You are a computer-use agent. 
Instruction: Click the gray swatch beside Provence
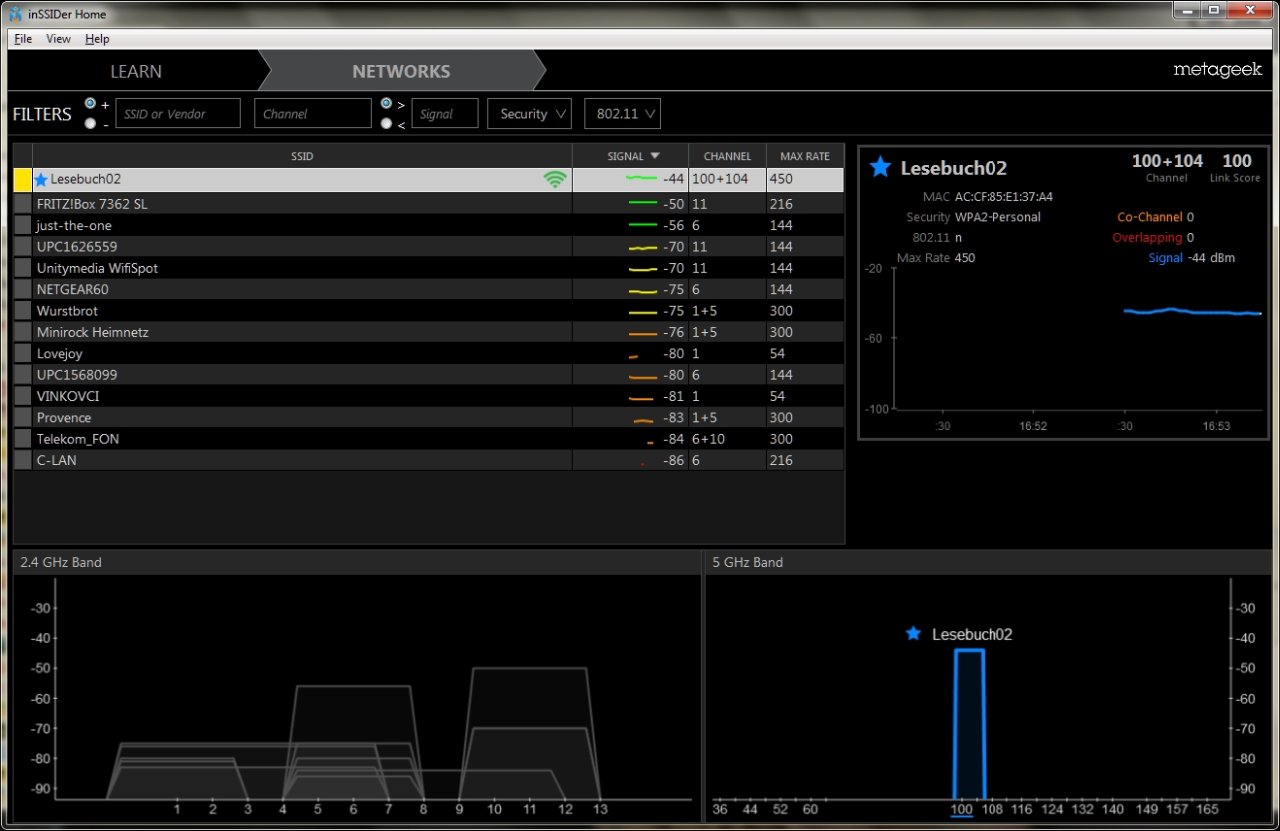pos(22,418)
